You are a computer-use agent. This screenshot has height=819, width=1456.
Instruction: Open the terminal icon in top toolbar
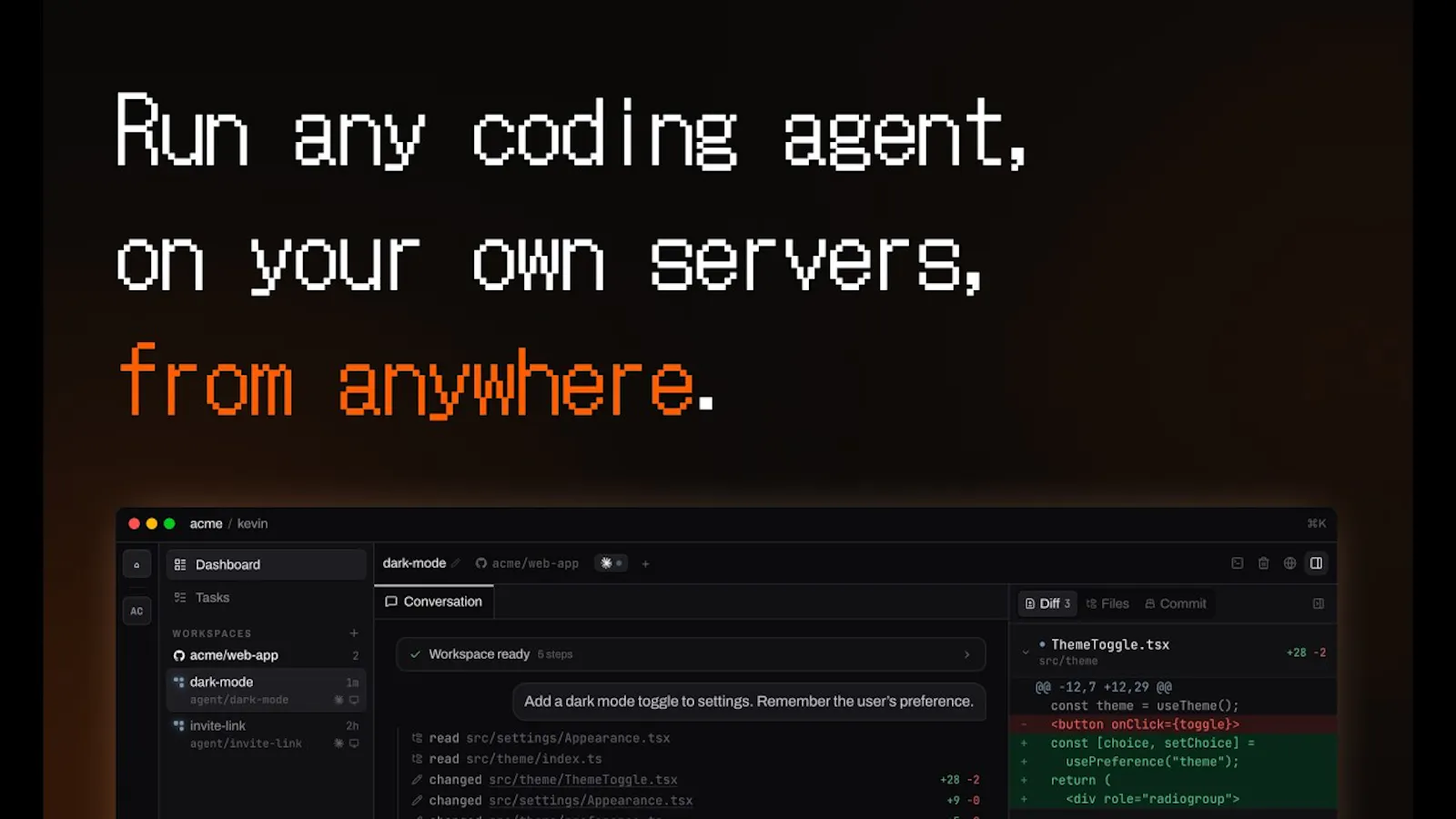[x=1237, y=563]
